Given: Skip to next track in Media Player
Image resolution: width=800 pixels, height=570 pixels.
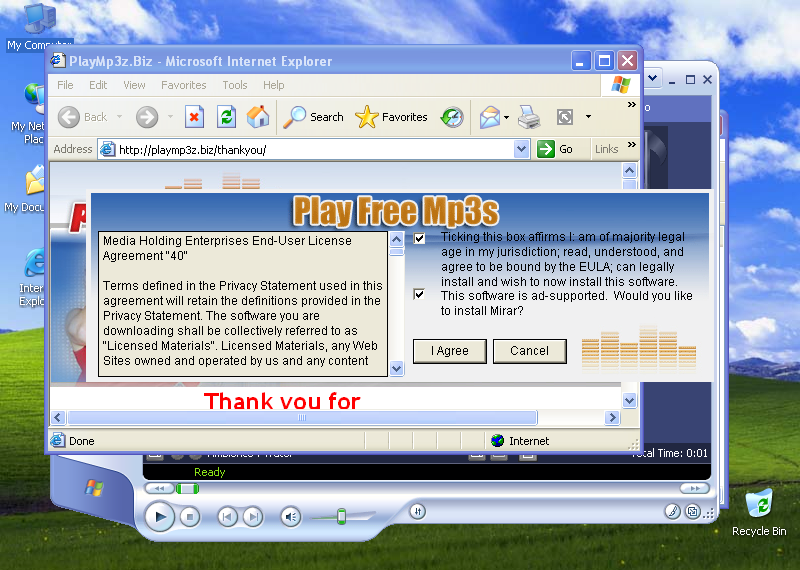Looking at the screenshot, I should tap(253, 517).
